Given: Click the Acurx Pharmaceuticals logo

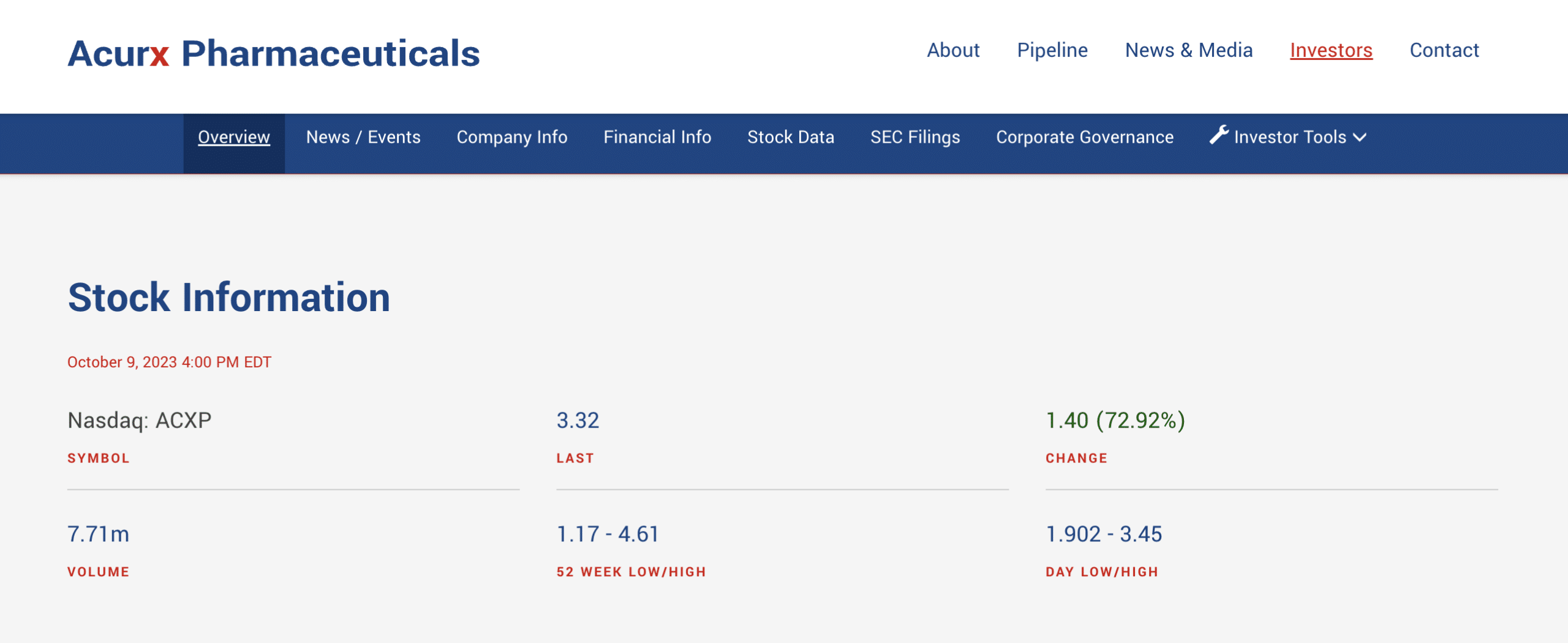Looking at the screenshot, I should click(274, 53).
